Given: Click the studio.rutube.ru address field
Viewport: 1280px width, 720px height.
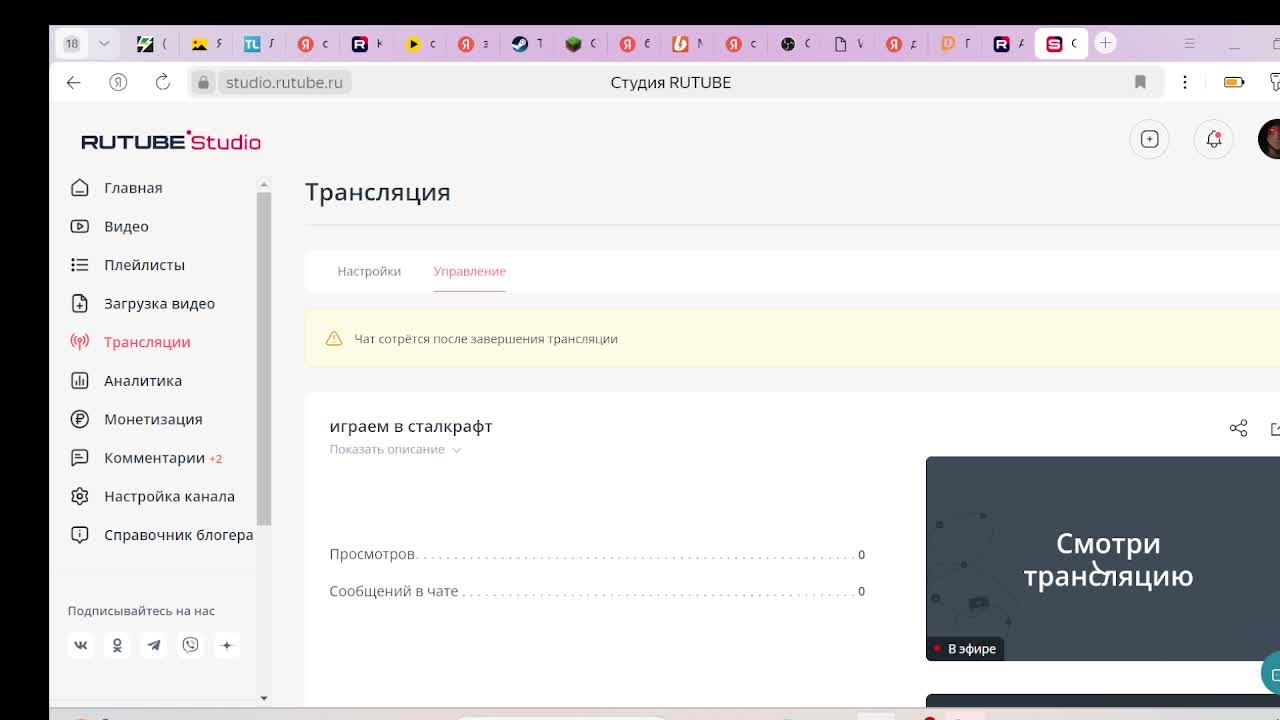Looking at the screenshot, I should (284, 82).
